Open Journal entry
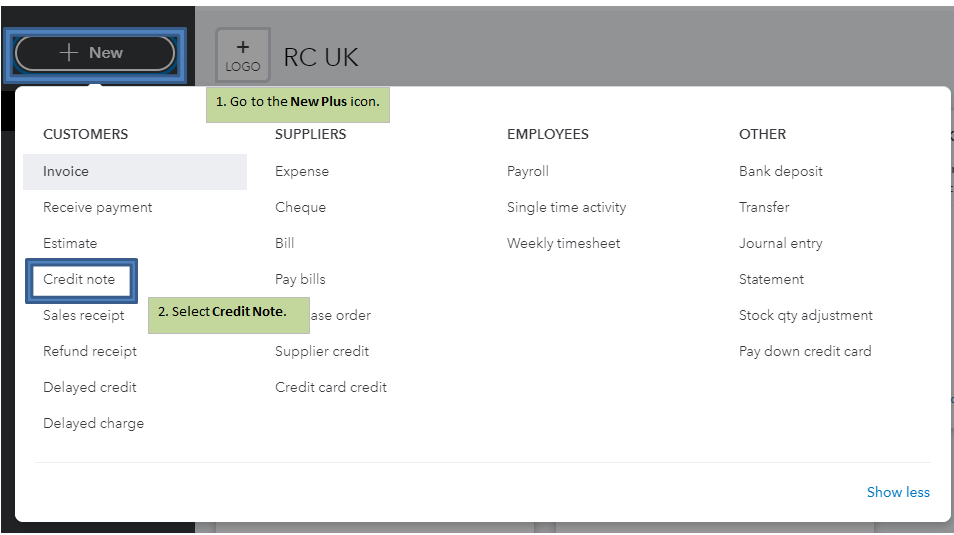The width and height of the screenshot is (954, 535). [781, 243]
